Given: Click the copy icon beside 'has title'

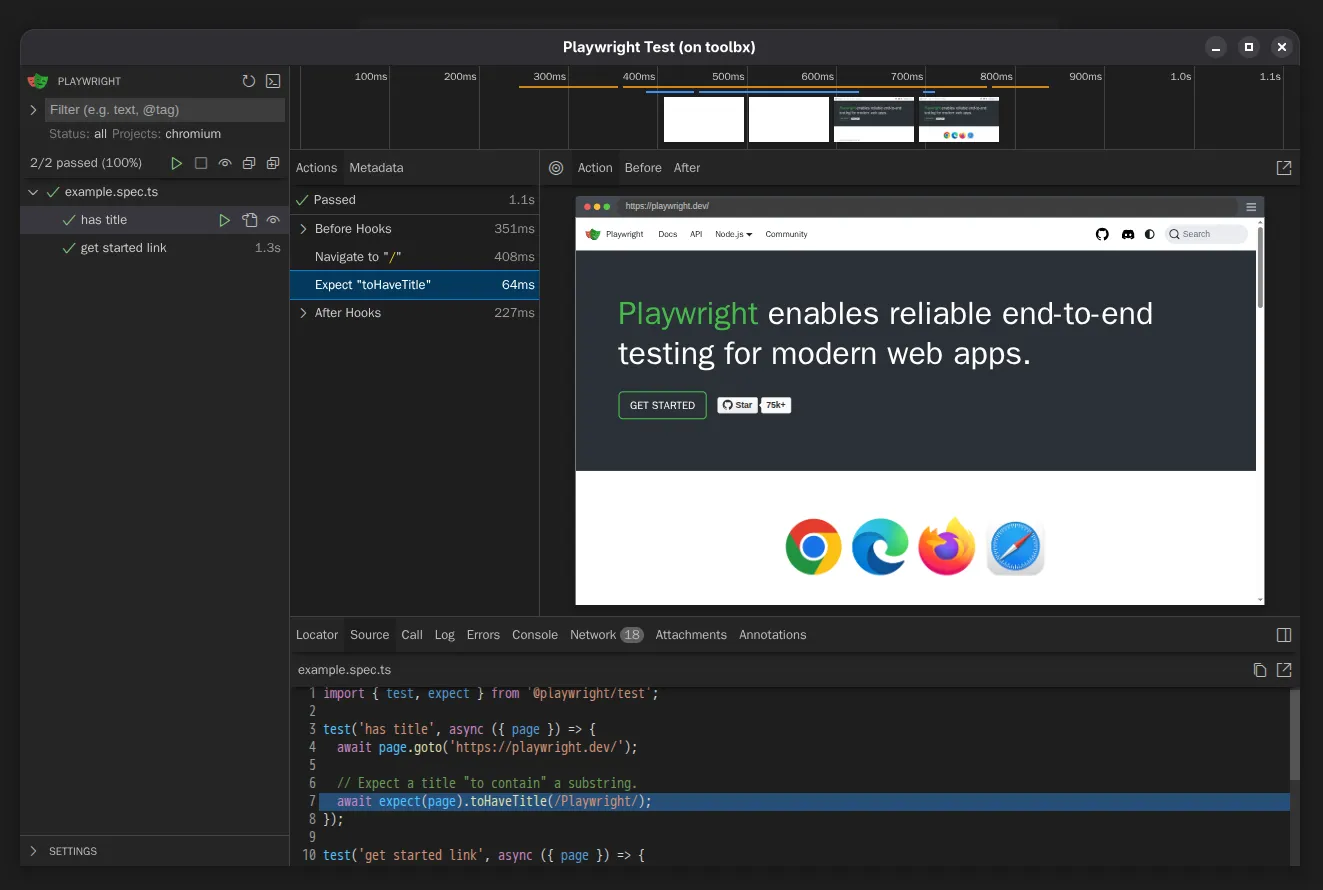Looking at the screenshot, I should click(x=248, y=219).
